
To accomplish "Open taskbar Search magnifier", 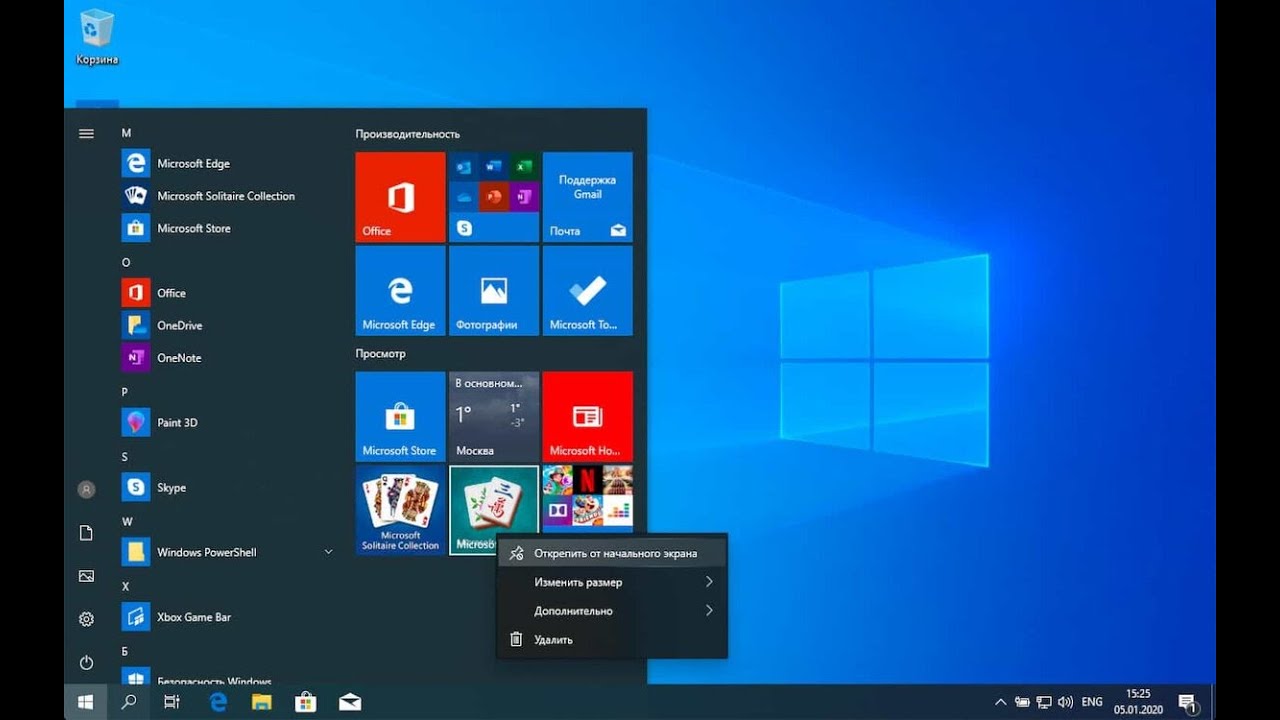I will click(x=129, y=702).
